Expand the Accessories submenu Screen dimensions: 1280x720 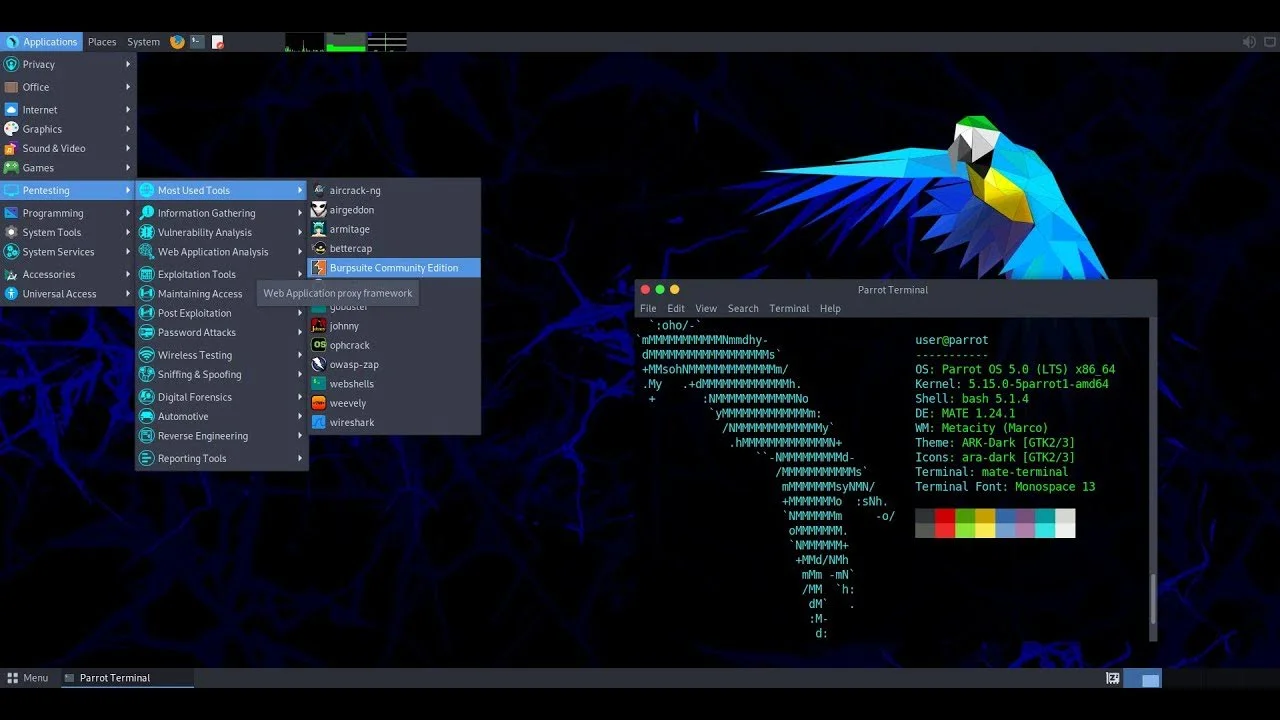[68, 274]
